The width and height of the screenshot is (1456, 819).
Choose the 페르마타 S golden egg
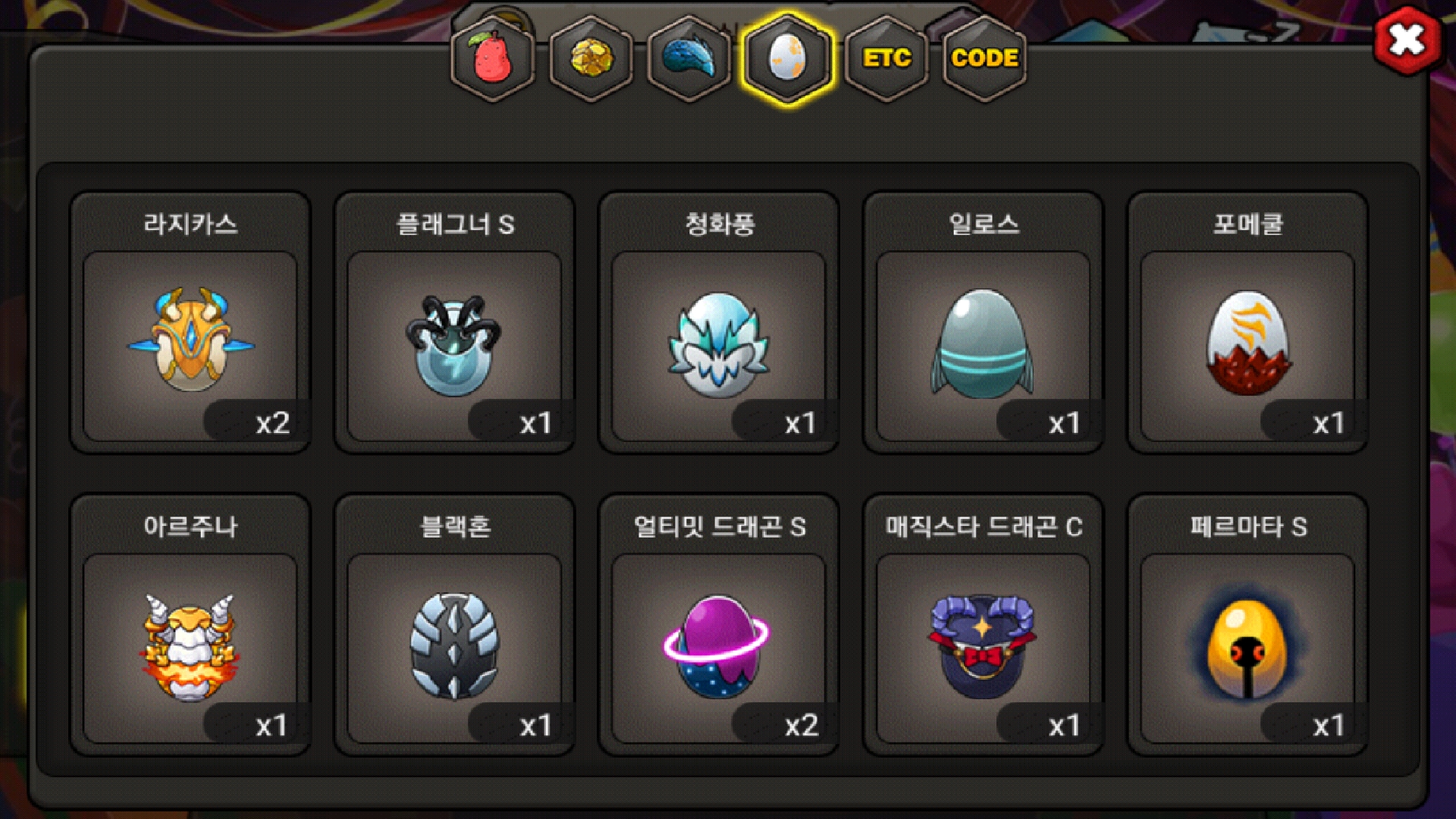(1247, 645)
